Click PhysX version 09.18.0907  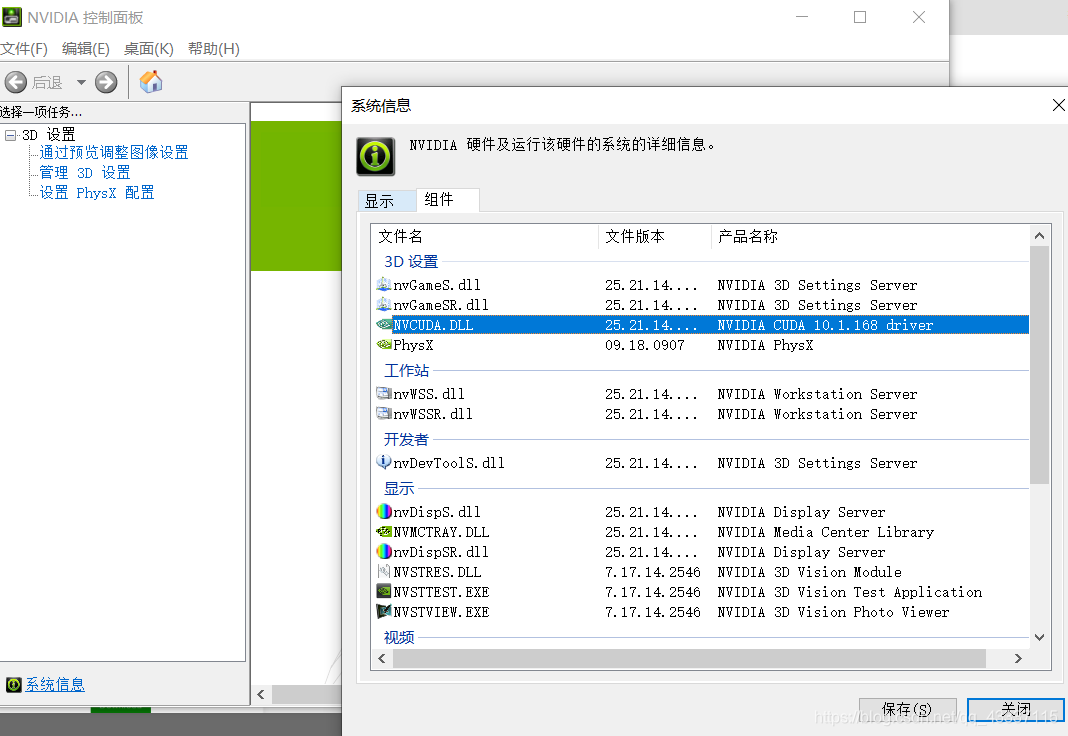[644, 345]
